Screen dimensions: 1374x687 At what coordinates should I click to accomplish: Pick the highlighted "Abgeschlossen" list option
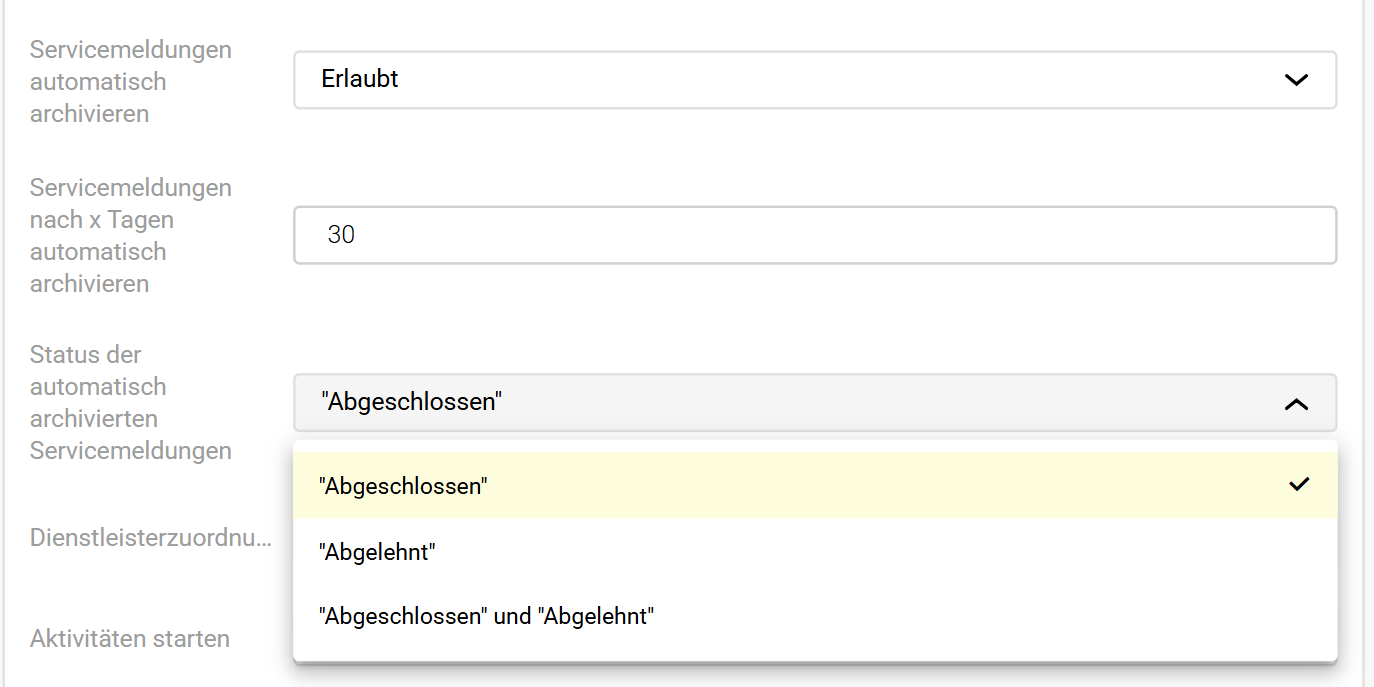click(x=403, y=486)
